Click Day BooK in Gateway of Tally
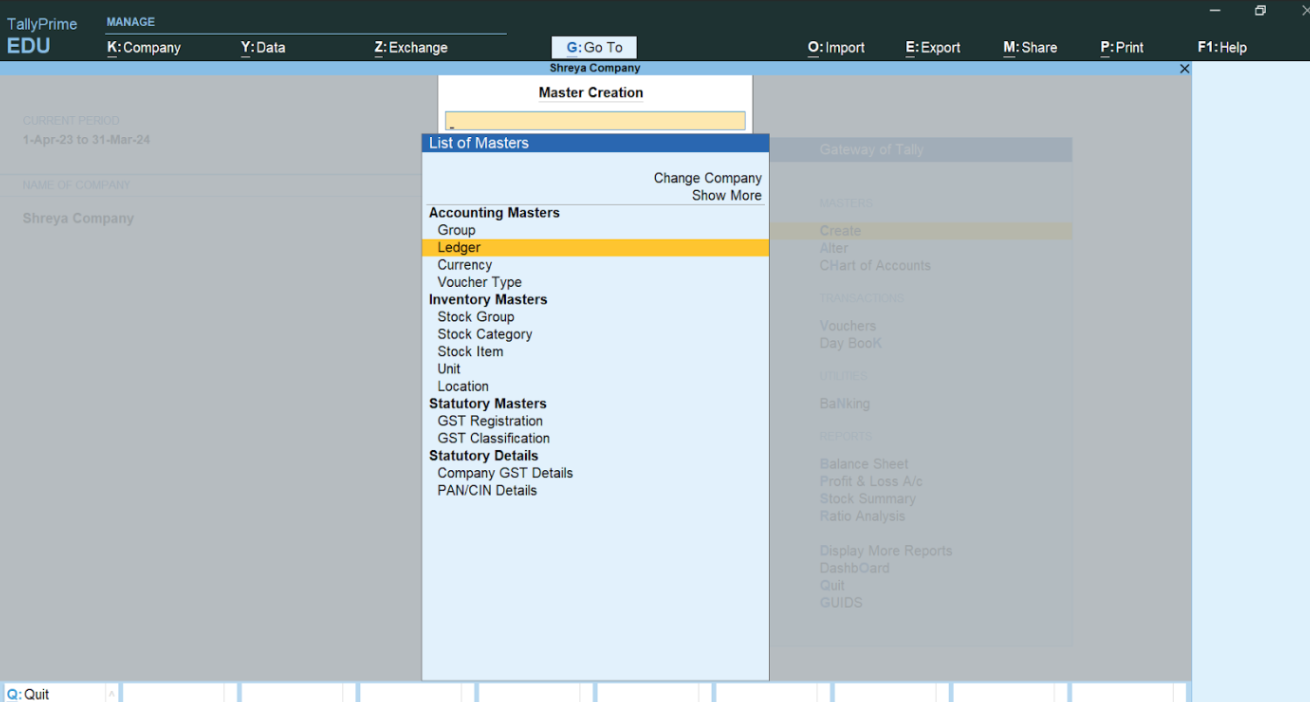1310x702 pixels. [x=851, y=343]
